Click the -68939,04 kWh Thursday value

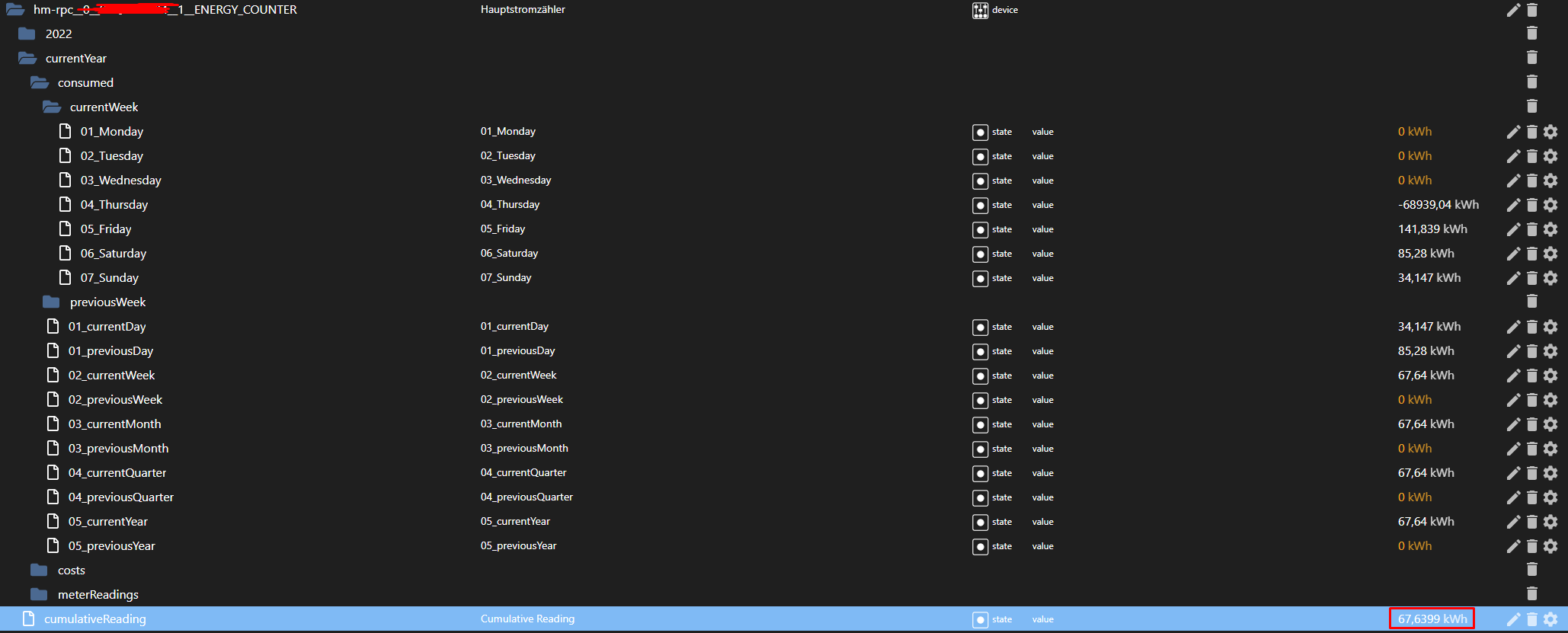point(1438,205)
